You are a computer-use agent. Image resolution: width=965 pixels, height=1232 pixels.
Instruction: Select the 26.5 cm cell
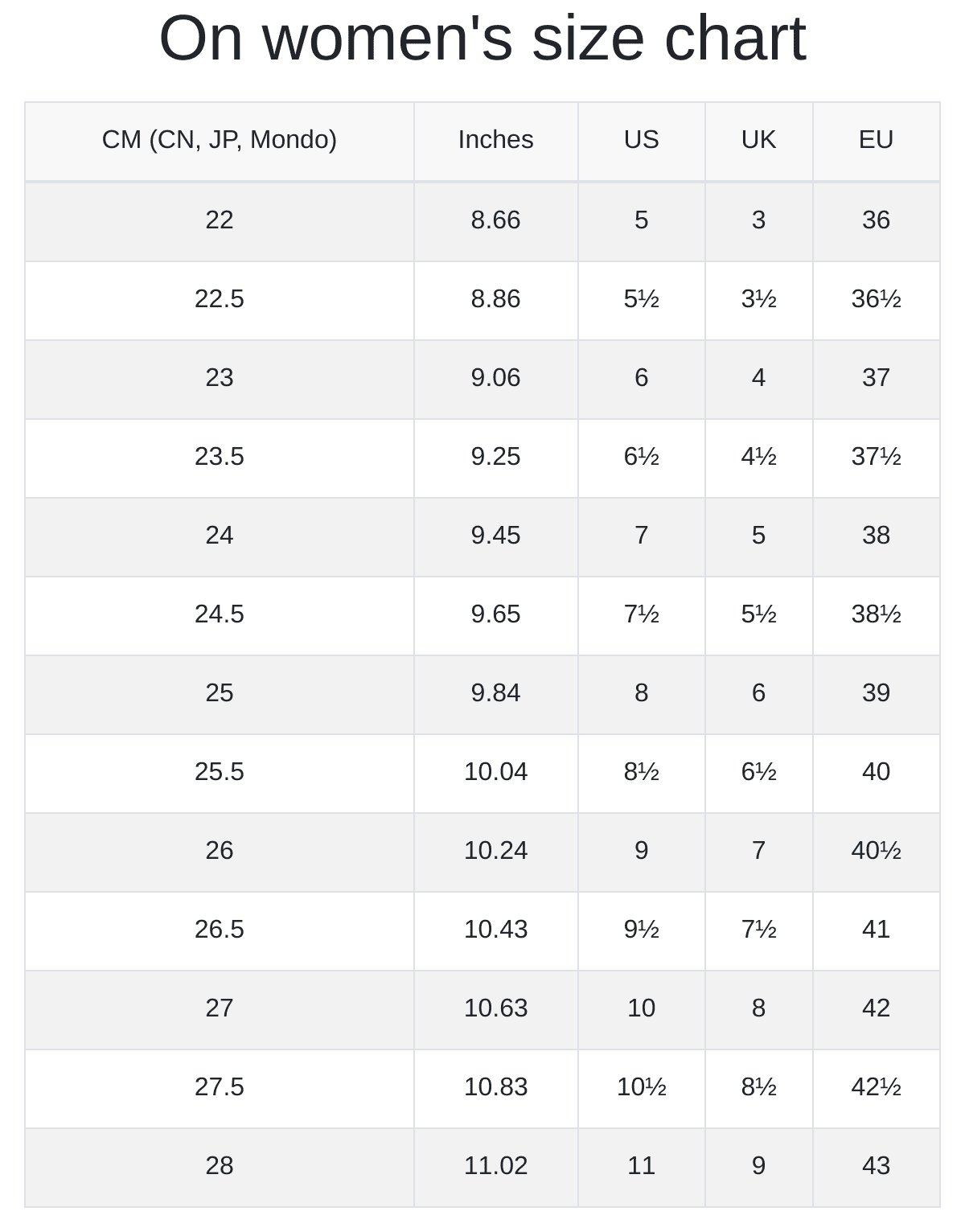tap(219, 930)
